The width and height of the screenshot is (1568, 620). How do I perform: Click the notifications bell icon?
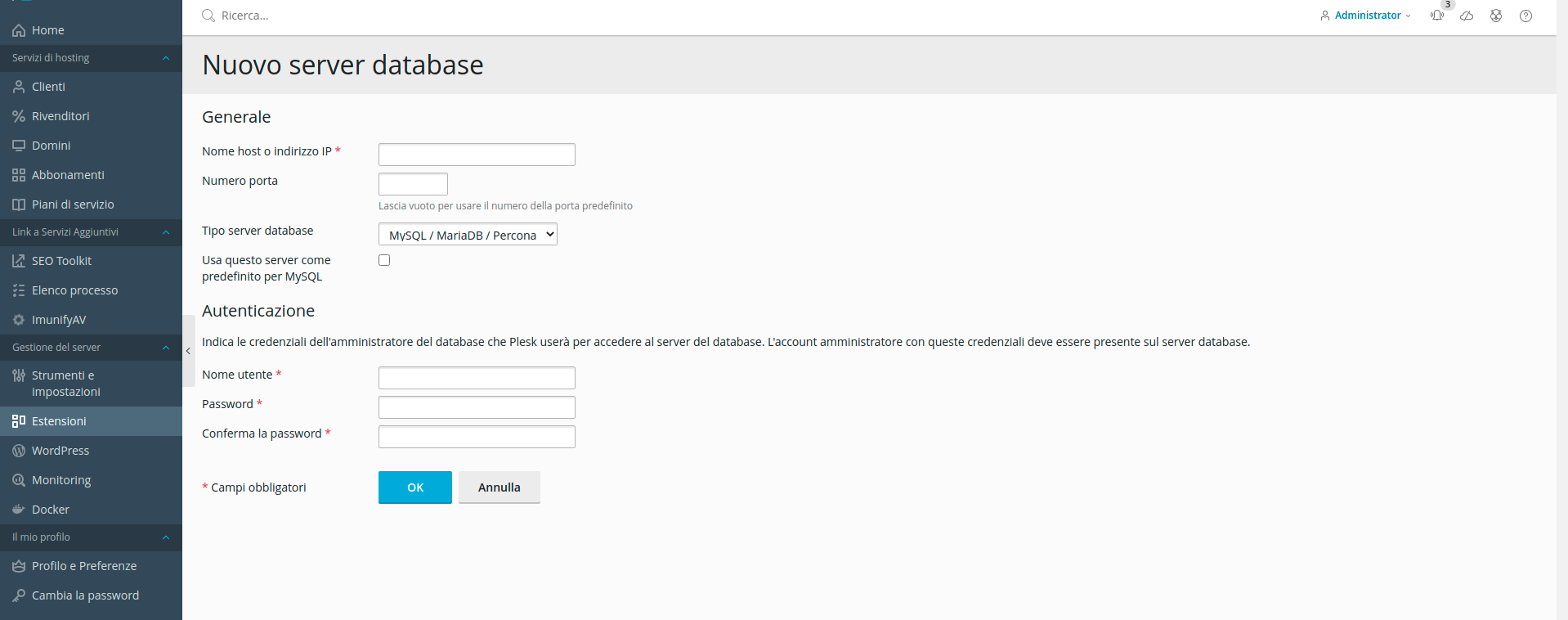(1436, 16)
